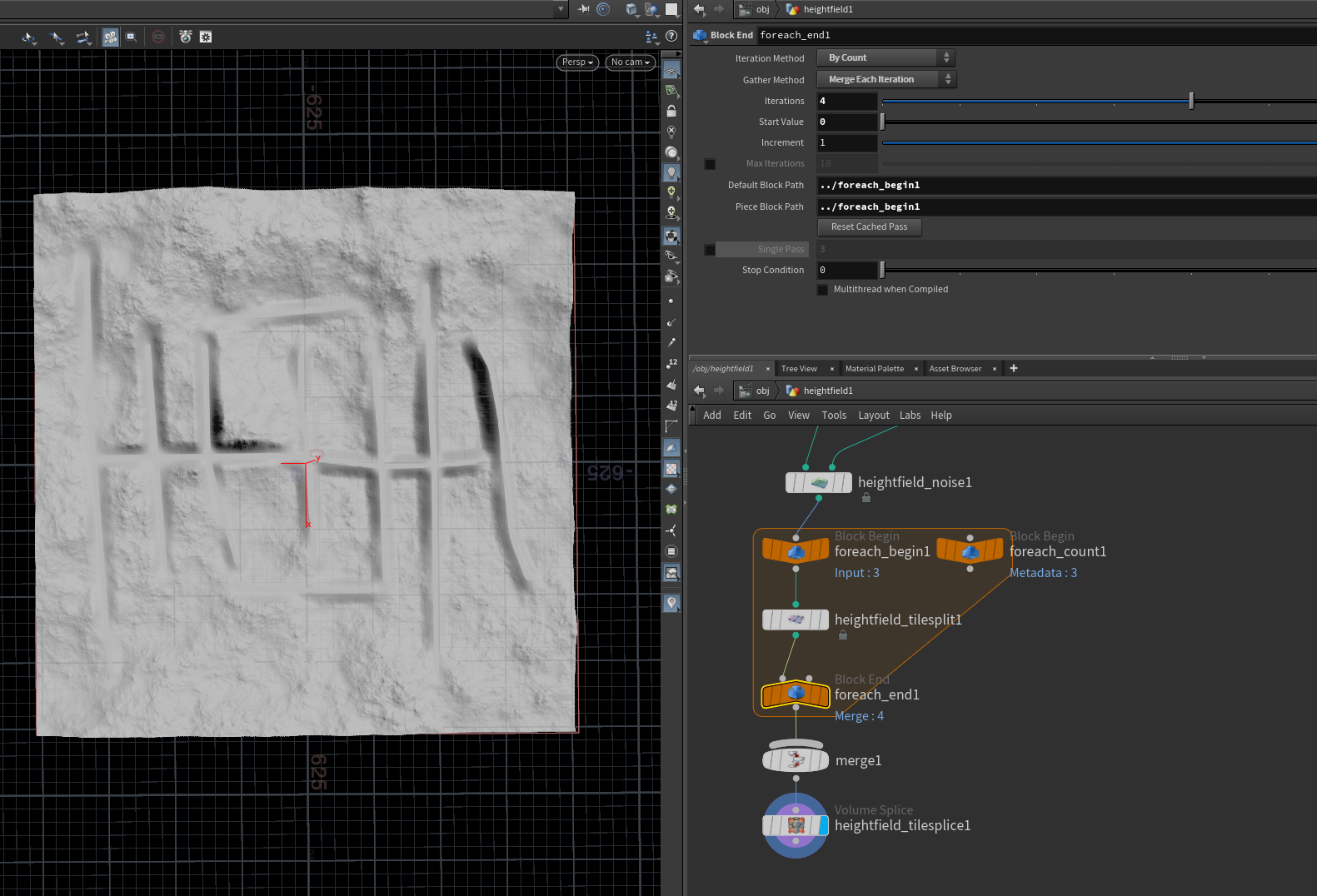Screen dimensions: 1317x896
Task: Open the Add menu in network editor
Action: click(712, 416)
